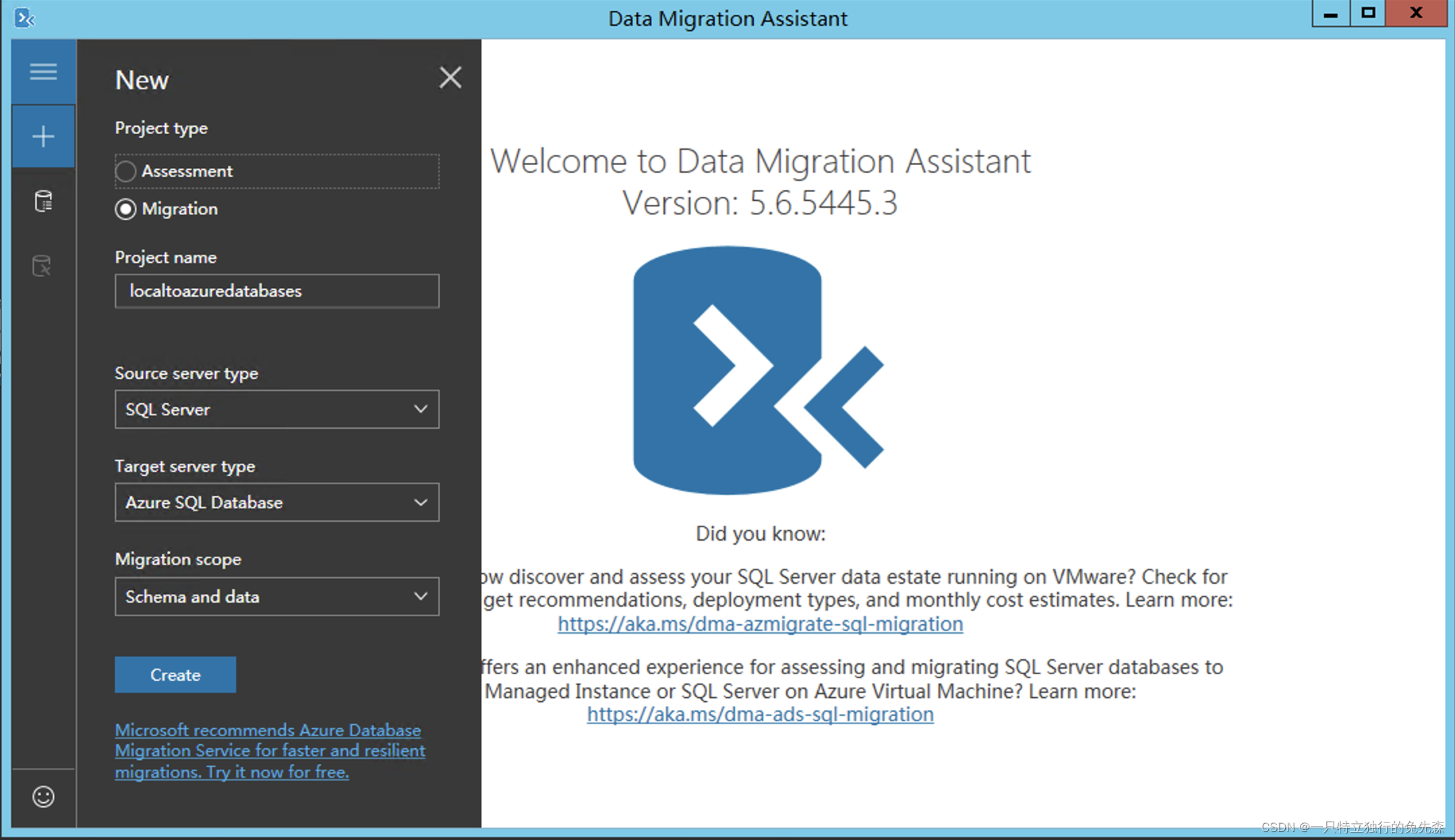Open the Target server type dropdown
Image resolution: width=1455 pixels, height=840 pixels.
(277, 502)
